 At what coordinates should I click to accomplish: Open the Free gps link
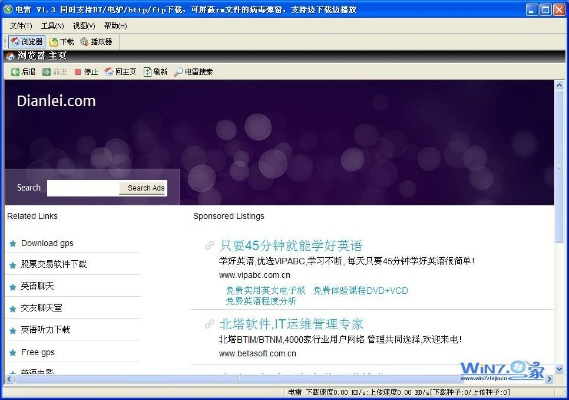tap(38, 352)
